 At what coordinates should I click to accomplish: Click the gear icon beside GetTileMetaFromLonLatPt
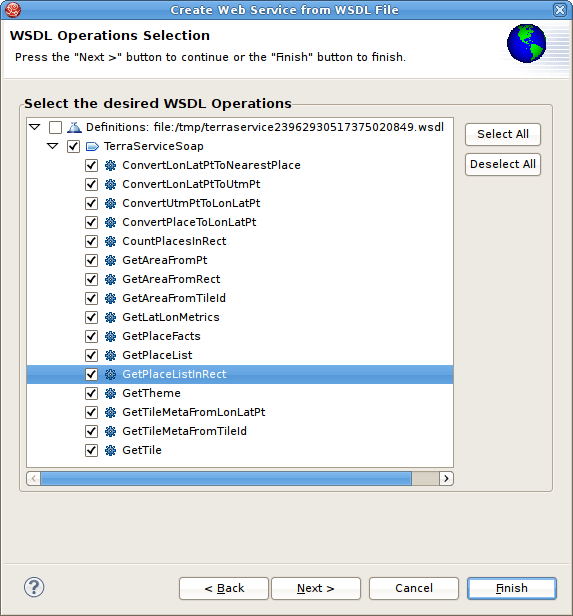point(110,412)
